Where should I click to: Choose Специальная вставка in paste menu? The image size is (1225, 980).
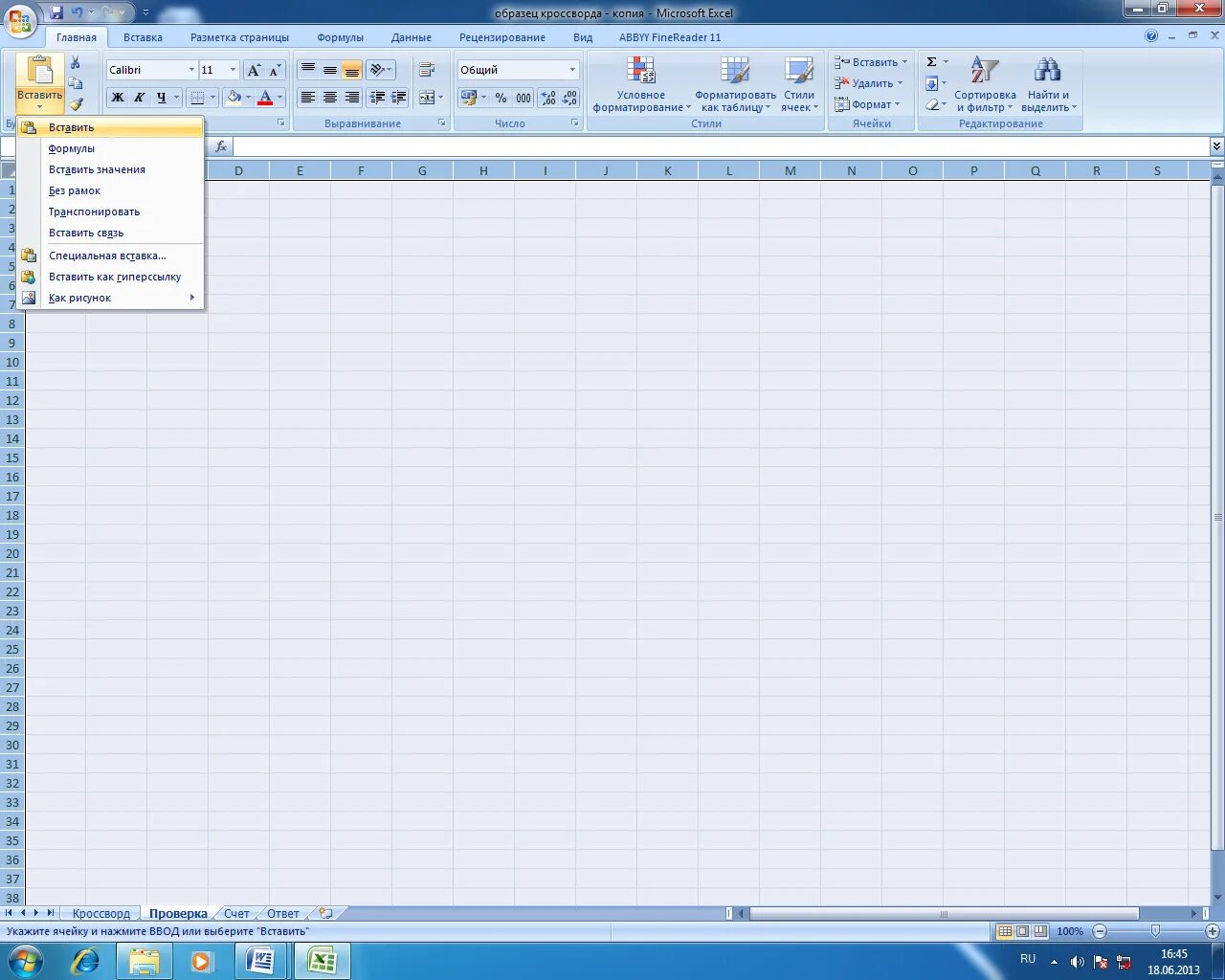(x=110, y=256)
